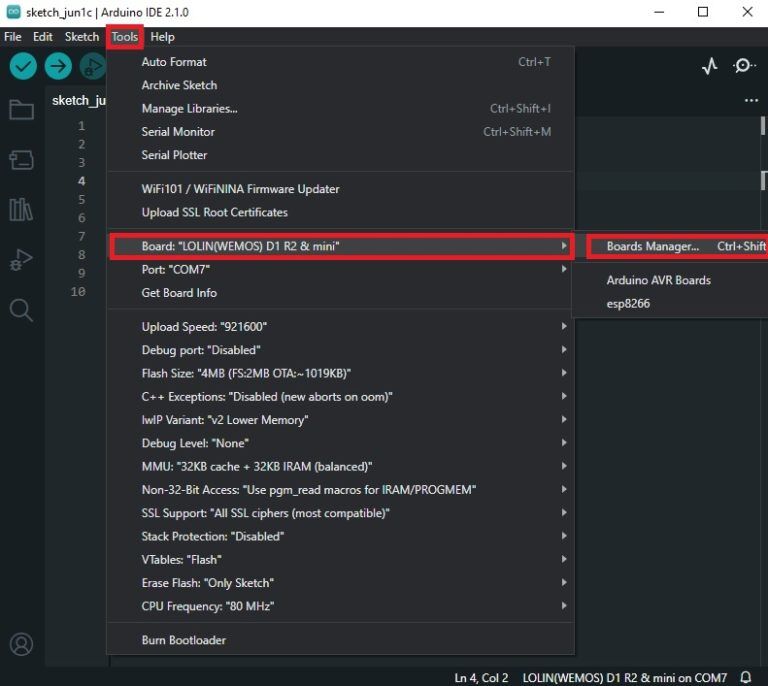Screen dimensions: 768x686
Task: Click the notifications bell in status bar
Action: click(745, 678)
